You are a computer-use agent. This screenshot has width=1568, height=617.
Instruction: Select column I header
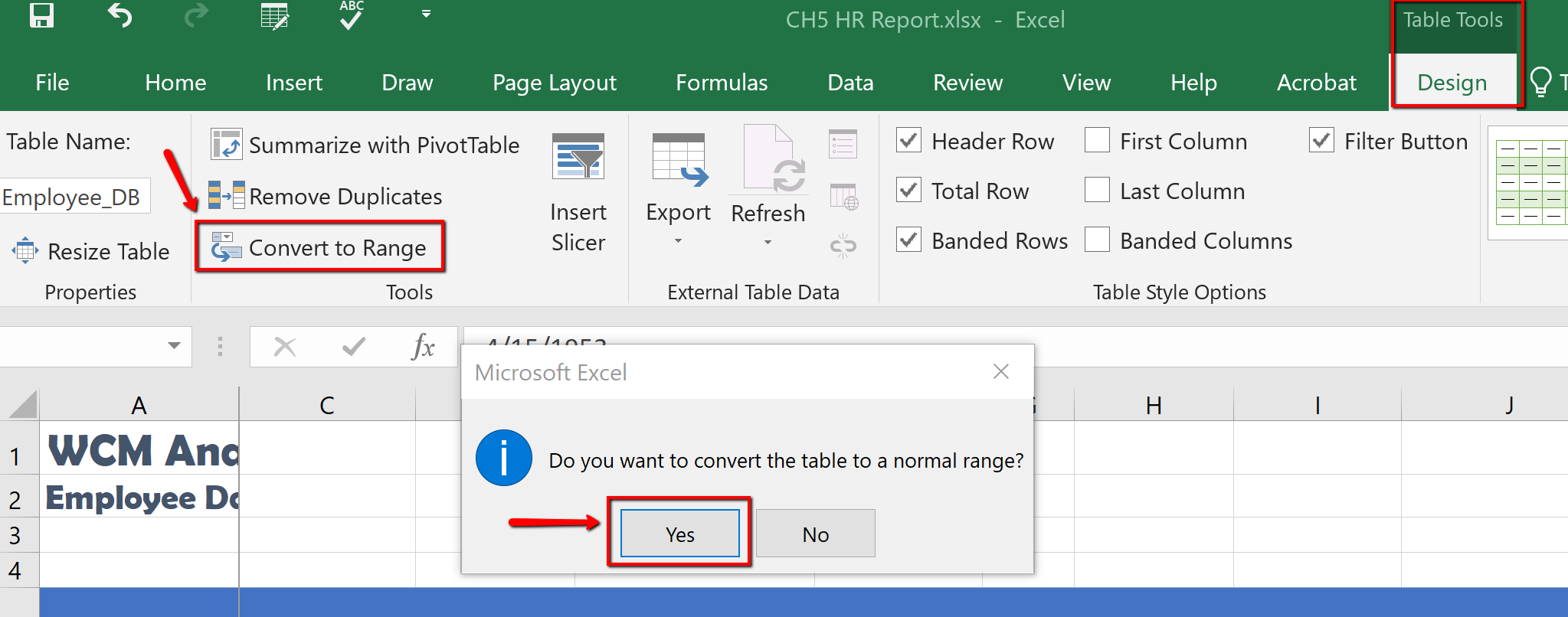pos(1318,404)
